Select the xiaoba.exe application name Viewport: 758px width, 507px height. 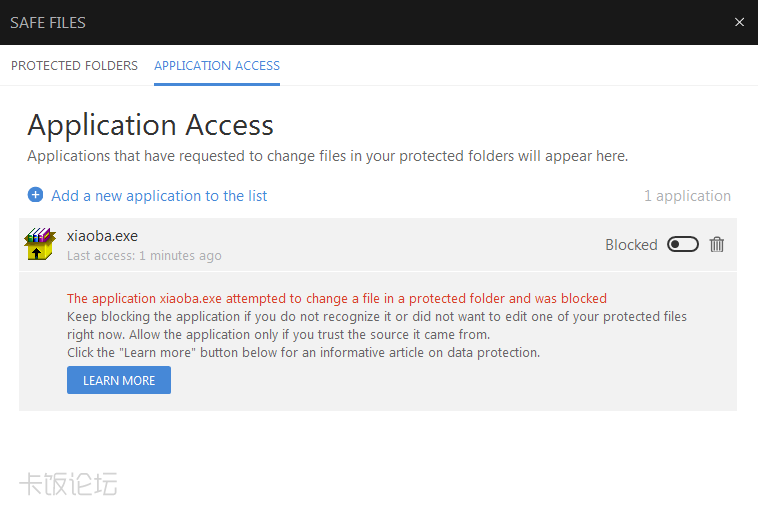coord(102,236)
